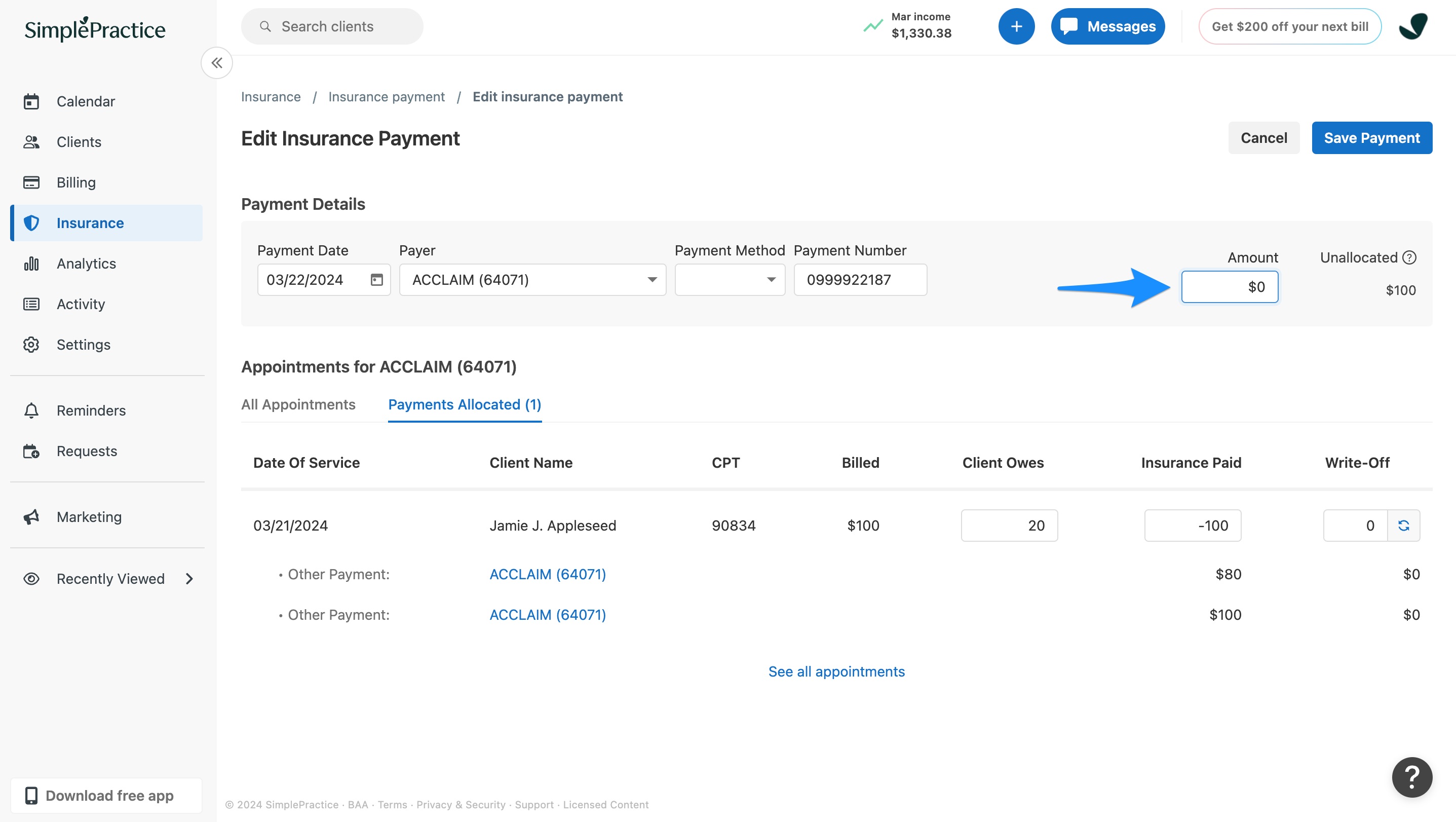
Task: Click the Write-Off refresh icon
Action: click(1403, 525)
